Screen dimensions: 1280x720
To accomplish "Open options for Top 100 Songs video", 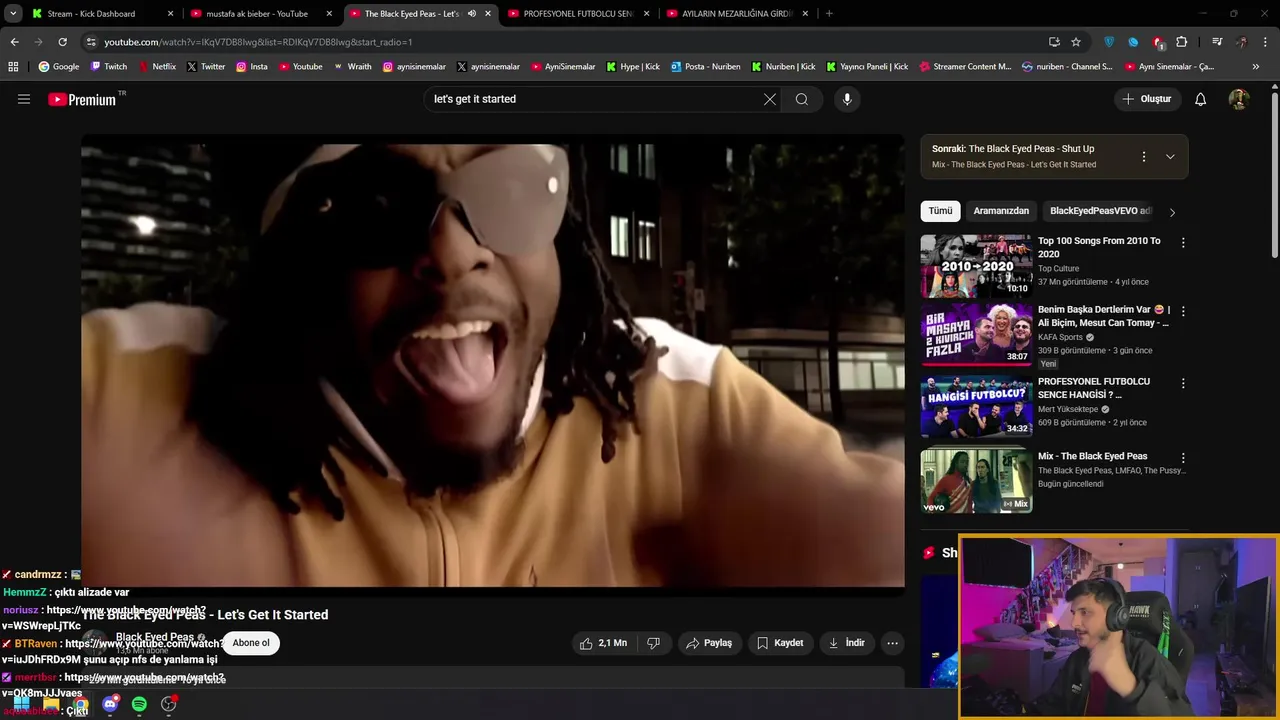I will click(x=1183, y=242).
